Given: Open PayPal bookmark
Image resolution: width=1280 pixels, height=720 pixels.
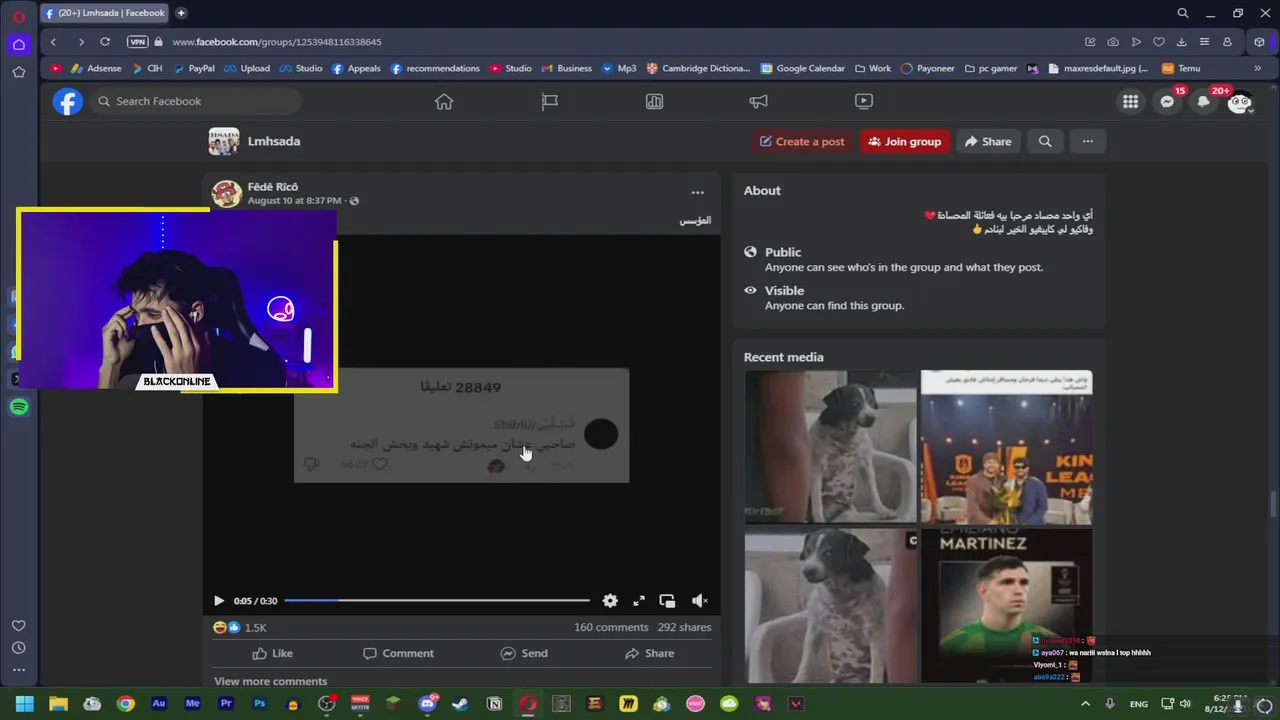Looking at the screenshot, I should point(194,68).
